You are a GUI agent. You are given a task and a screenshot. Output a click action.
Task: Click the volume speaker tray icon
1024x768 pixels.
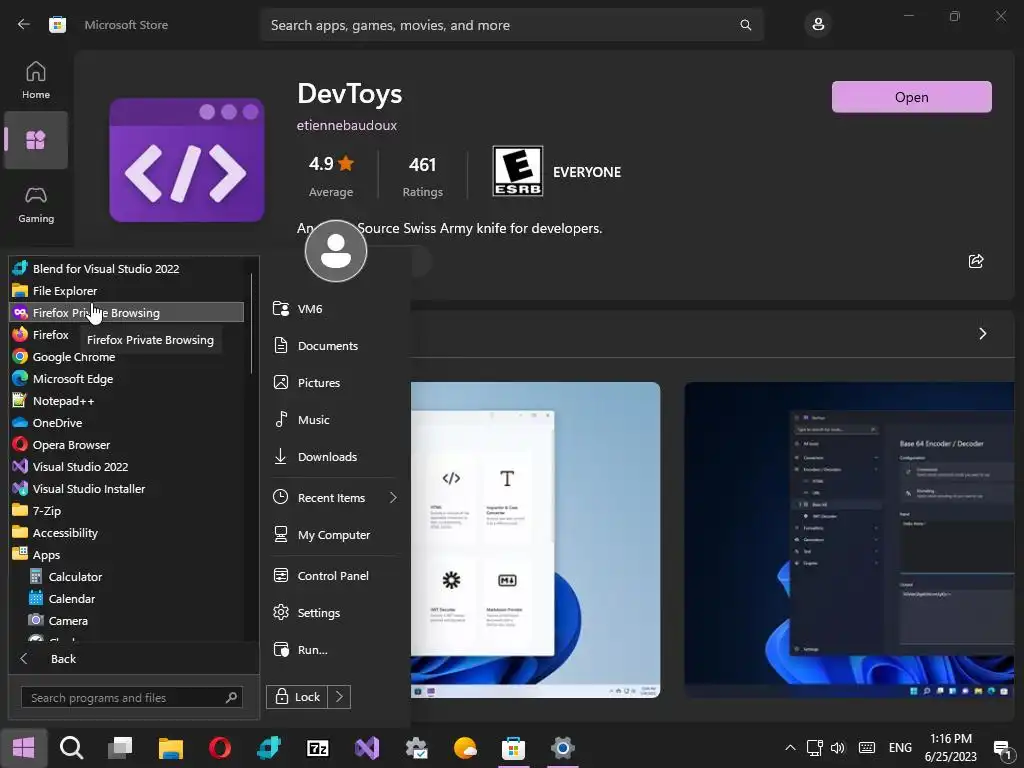(837, 748)
